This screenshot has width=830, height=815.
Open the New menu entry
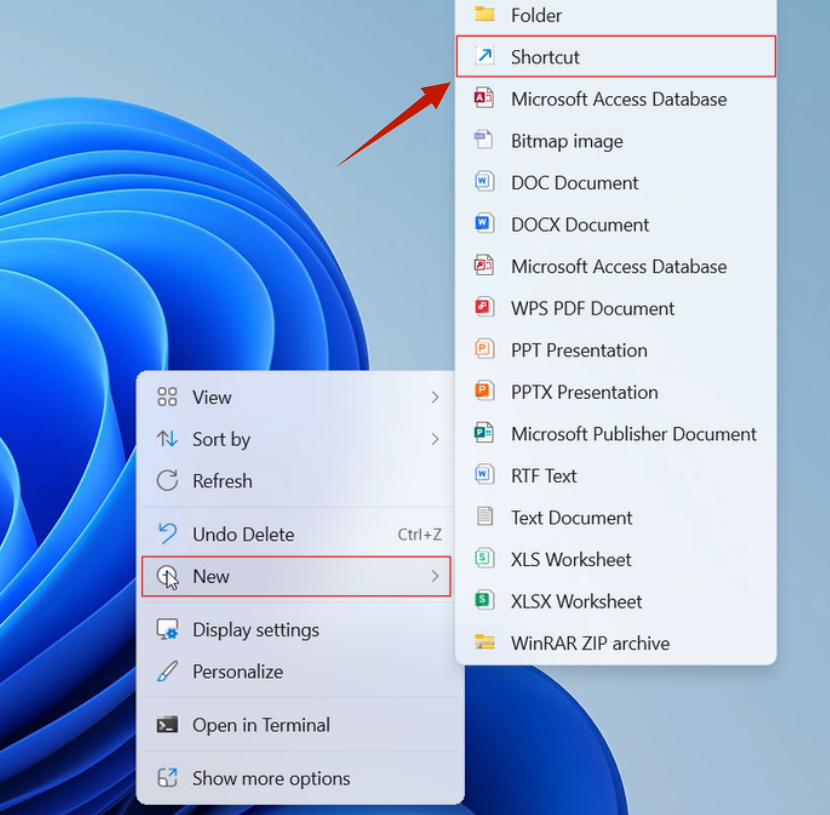pyautogui.click(x=296, y=576)
